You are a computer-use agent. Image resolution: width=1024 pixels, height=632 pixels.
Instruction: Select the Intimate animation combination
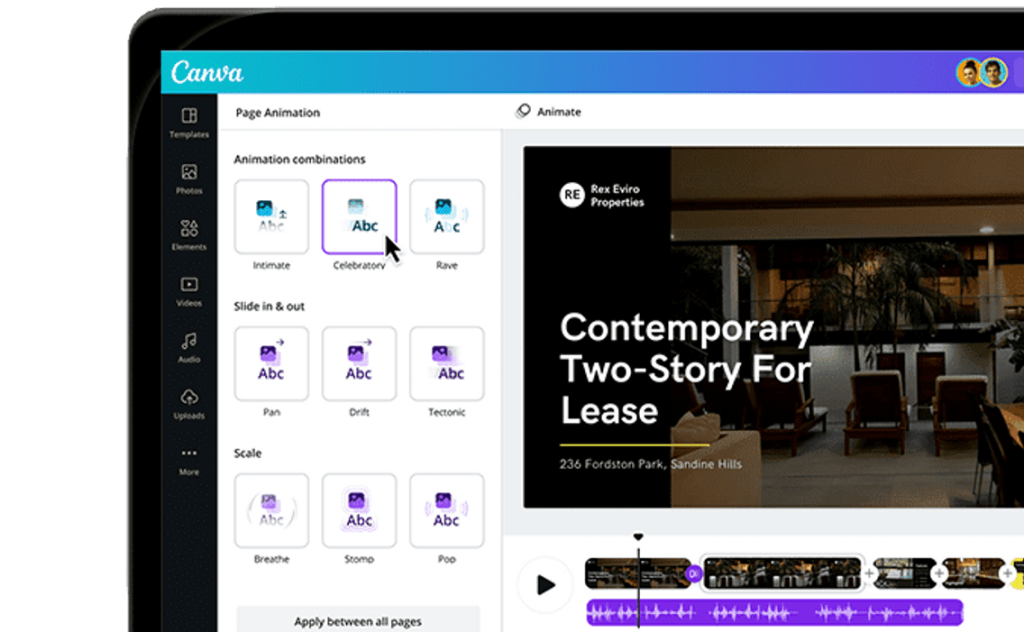[x=271, y=217]
